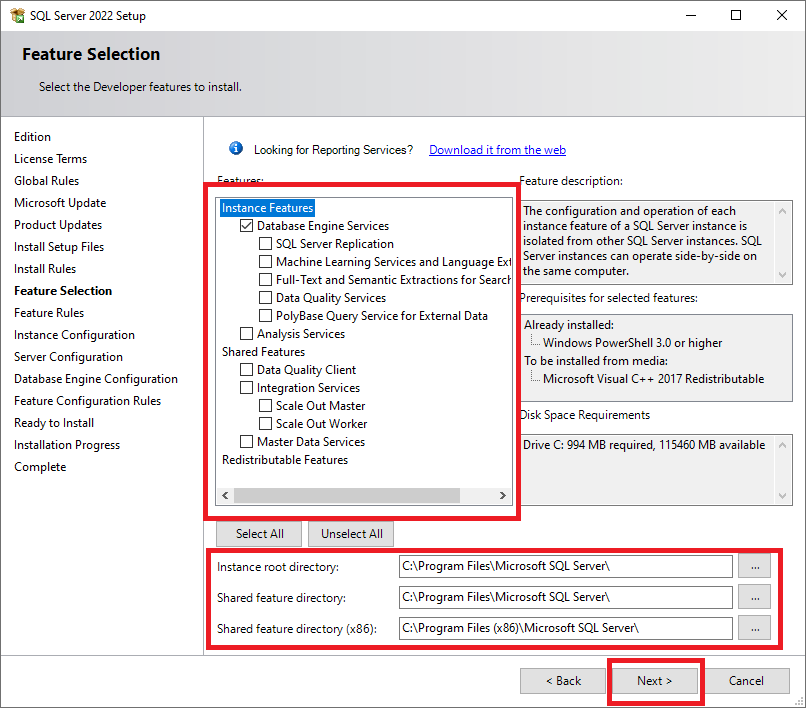Check the Analysis Services feature
The height and width of the screenshot is (708, 806).
[x=247, y=334]
